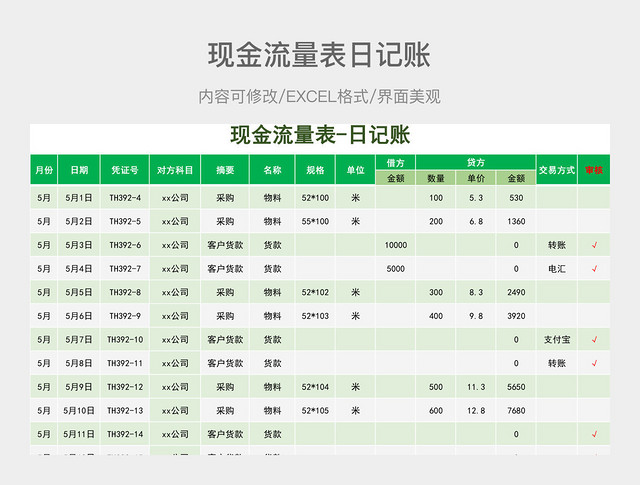
Task: Click the unit price 12.8
Action: pyautogui.click(x=476, y=411)
